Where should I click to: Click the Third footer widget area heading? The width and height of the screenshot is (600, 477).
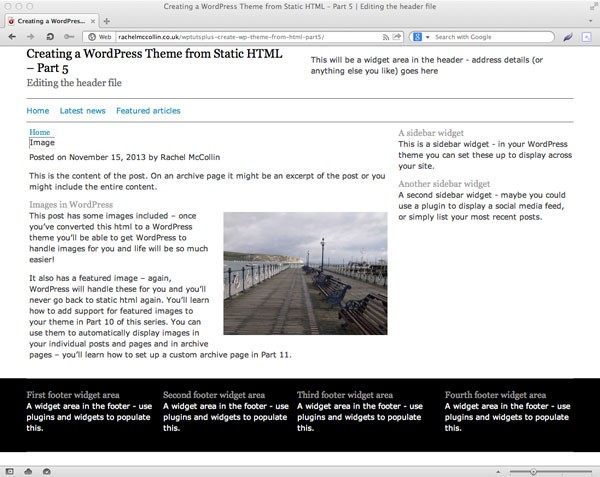(x=345, y=395)
